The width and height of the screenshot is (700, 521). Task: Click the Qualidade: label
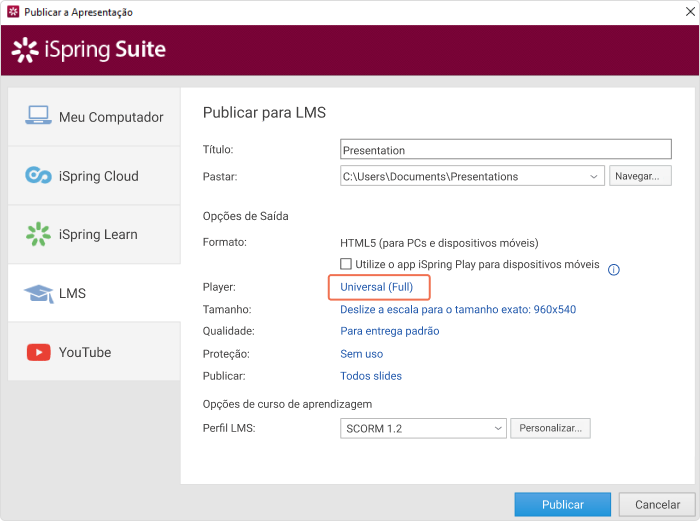point(229,331)
